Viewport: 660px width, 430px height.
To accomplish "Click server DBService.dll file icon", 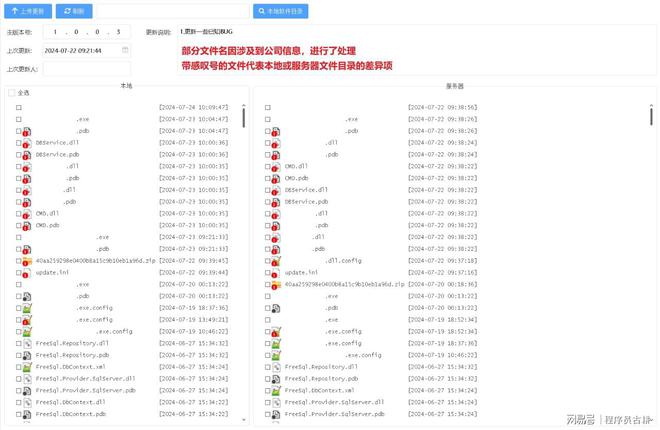I will coord(276,191).
